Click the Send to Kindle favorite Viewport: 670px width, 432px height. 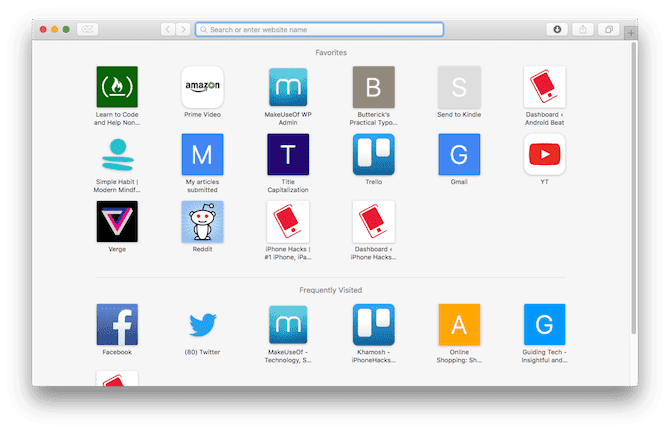(x=459, y=87)
